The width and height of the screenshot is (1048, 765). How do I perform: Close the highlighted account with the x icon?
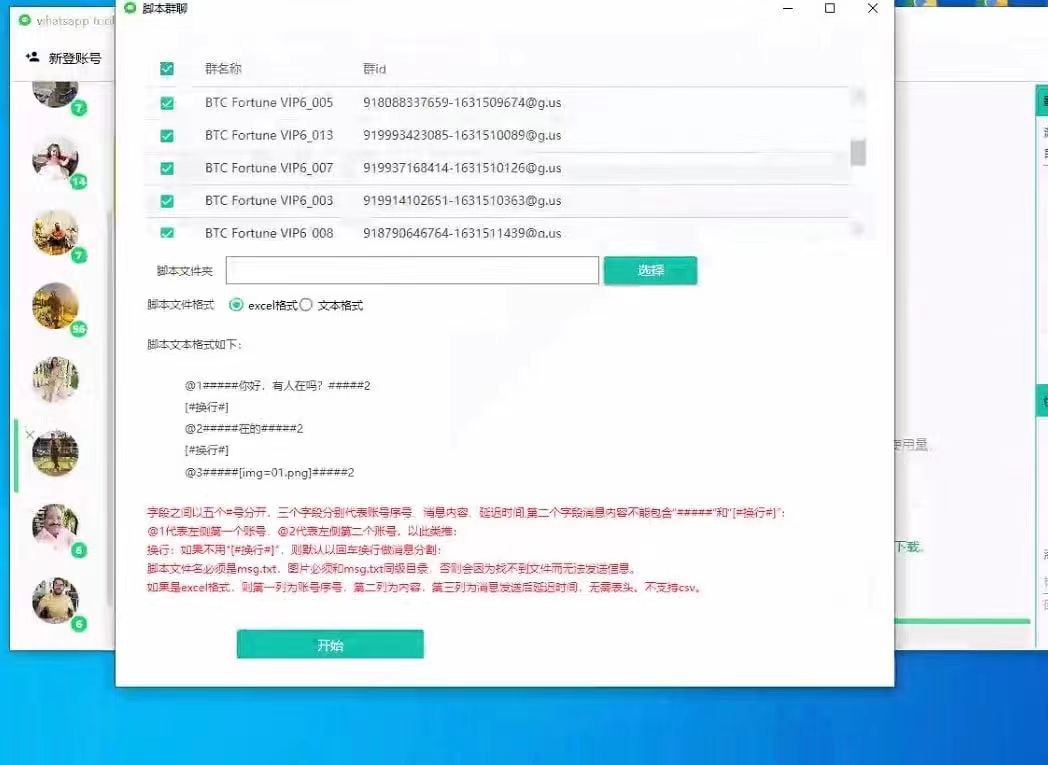point(29,435)
